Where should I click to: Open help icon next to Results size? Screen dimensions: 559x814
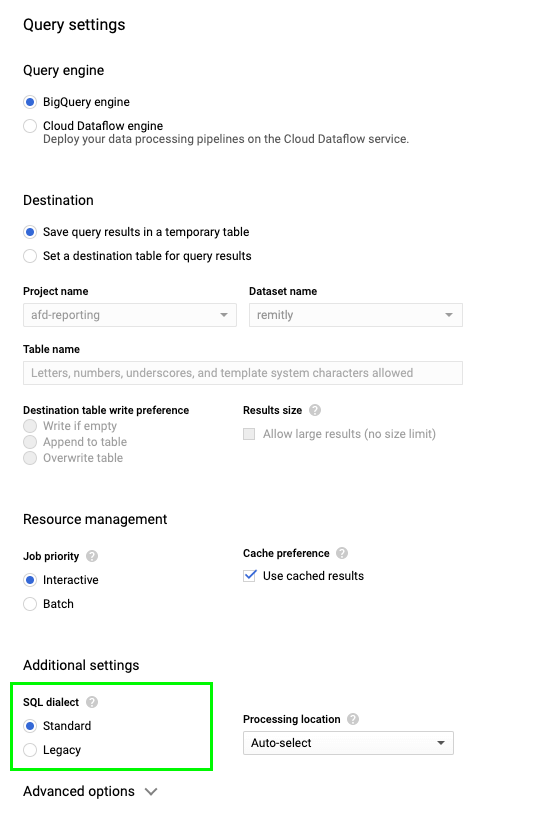point(315,410)
